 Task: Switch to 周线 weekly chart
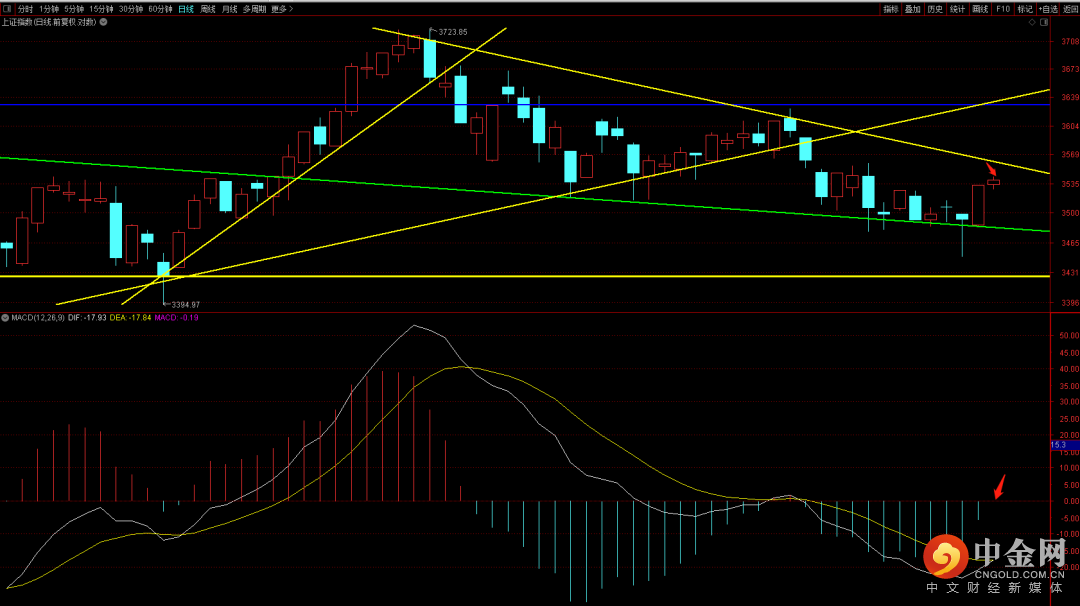pyautogui.click(x=208, y=9)
